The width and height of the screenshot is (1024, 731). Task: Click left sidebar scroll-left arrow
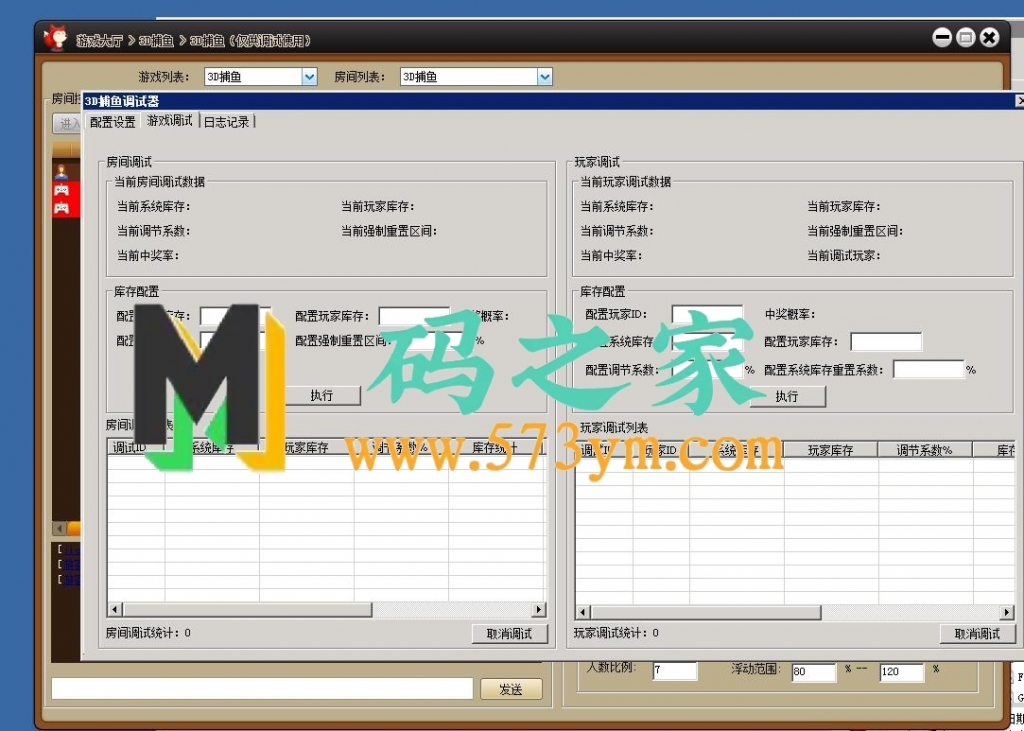[59, 528]
